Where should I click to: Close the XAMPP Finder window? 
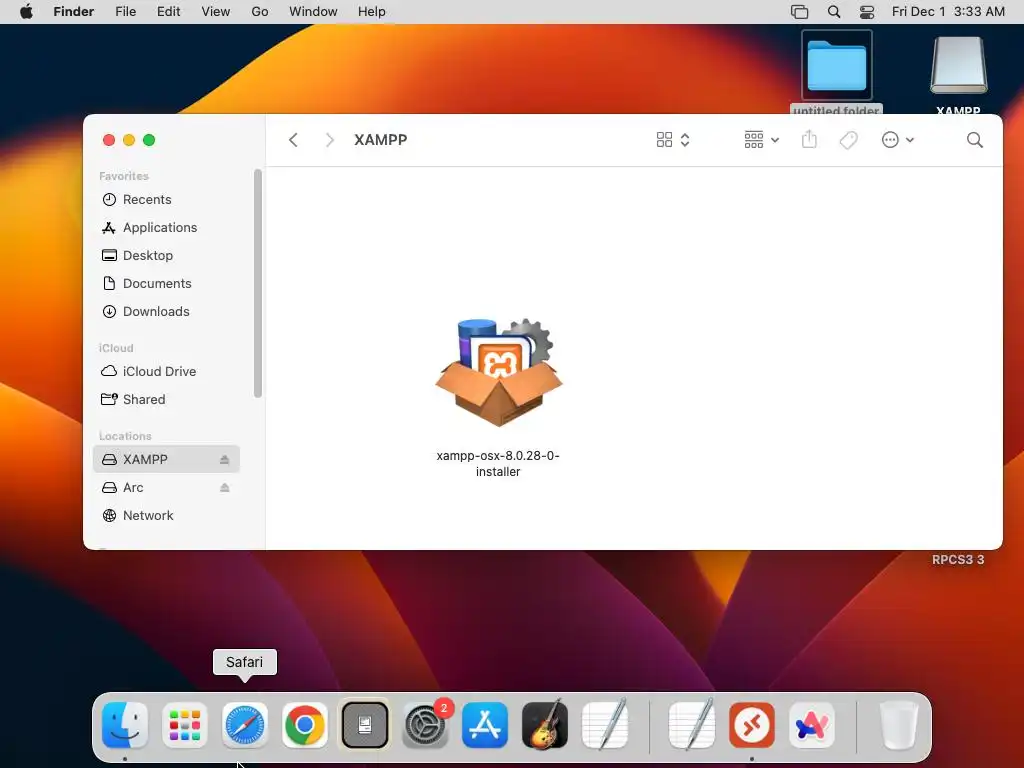[109, 140]
